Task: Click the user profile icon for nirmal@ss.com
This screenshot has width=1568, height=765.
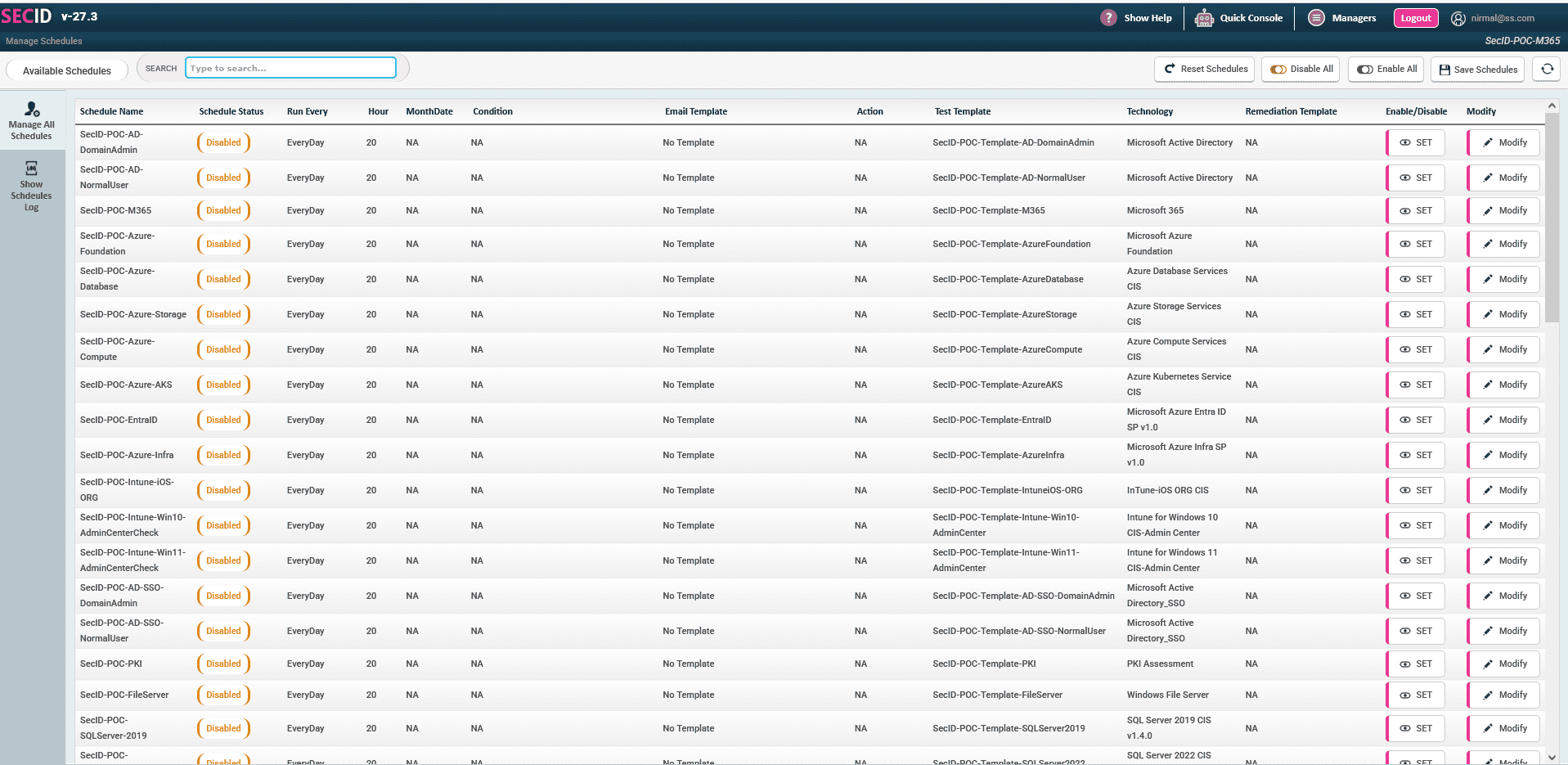Action: point(1458,18)
